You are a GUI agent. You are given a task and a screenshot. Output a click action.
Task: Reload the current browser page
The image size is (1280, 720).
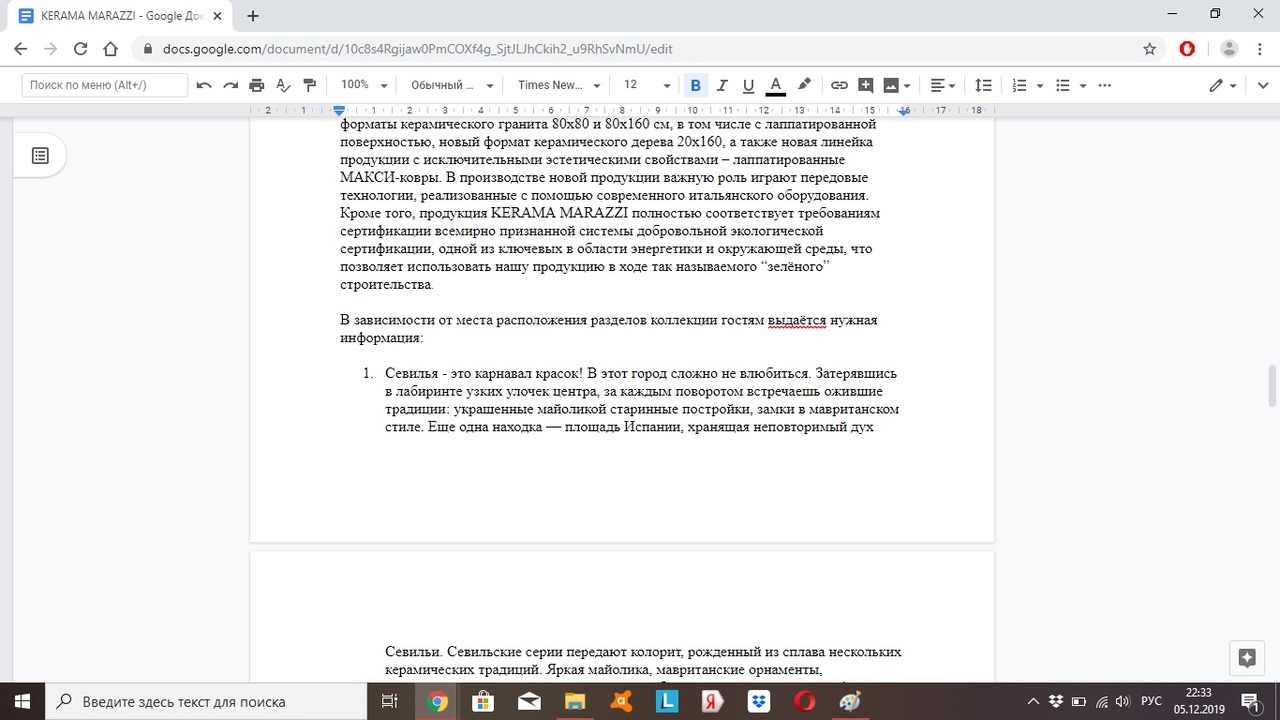coord(81,48)
